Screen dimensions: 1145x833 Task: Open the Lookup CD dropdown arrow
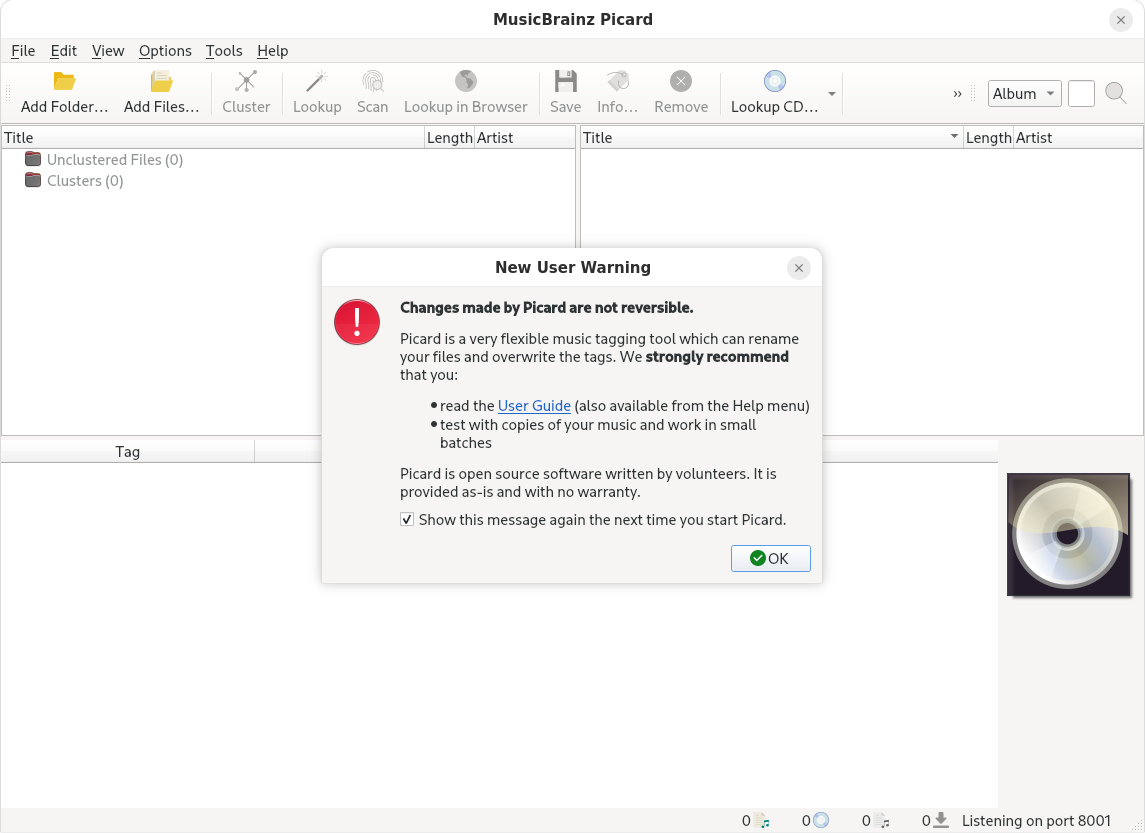[832, 94]
